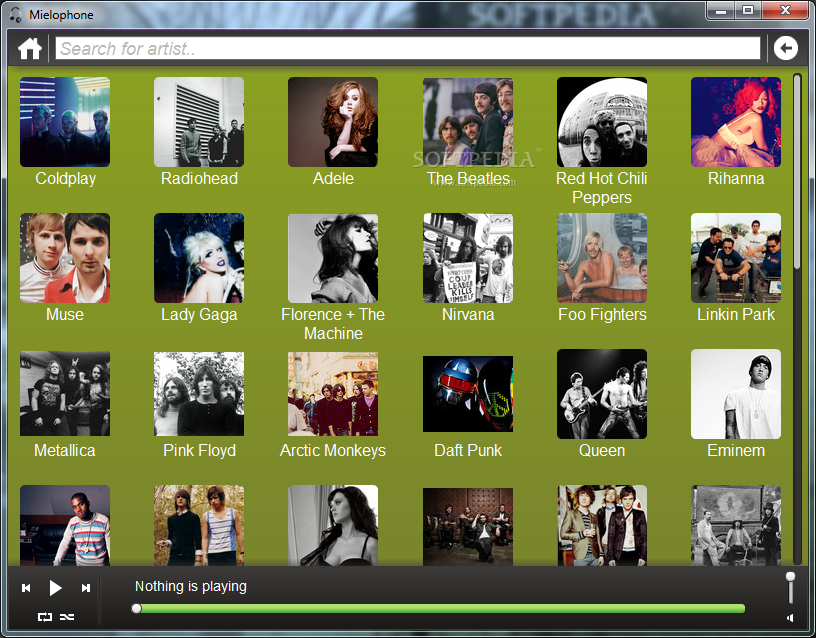Select the Rihanna artist picture

click(x=736, y=122)
